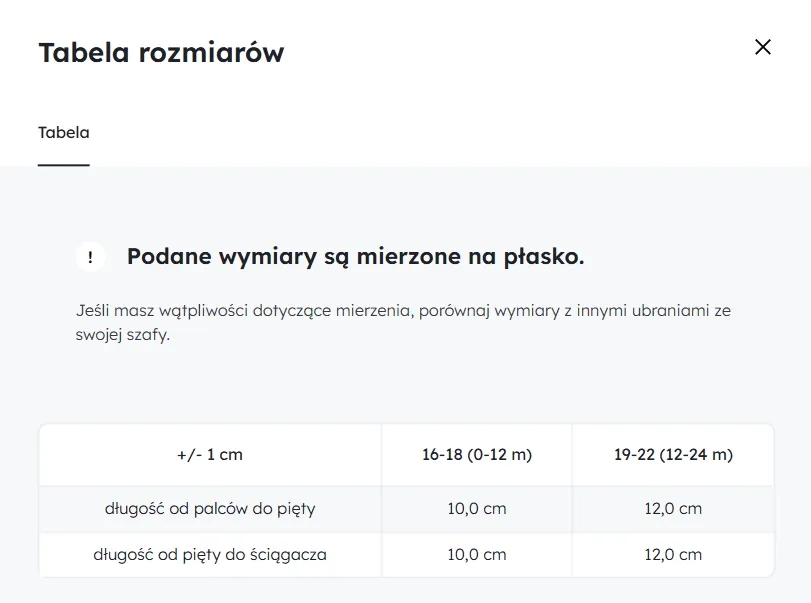Click the row label długość od pięty do ściągacza
Image resolution: width=811 pixels, height=603 pixels.
tap(208, 555)
